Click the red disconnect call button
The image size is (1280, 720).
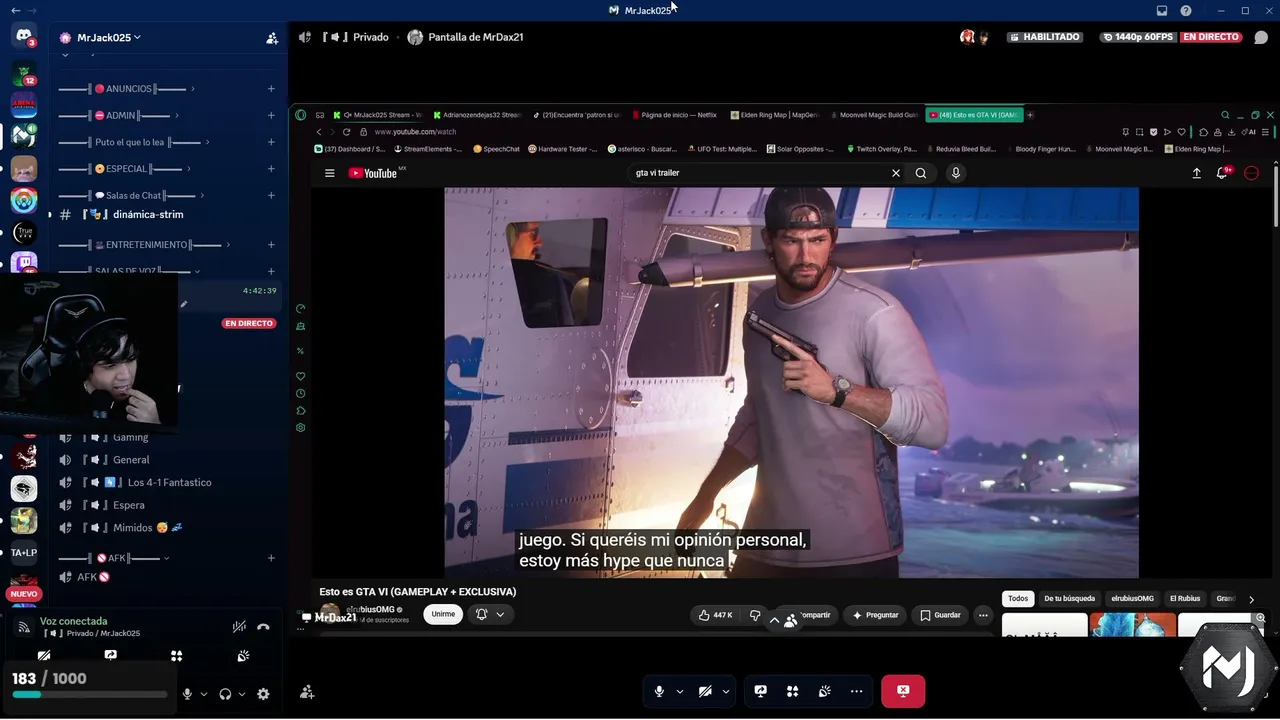point(903,691)
